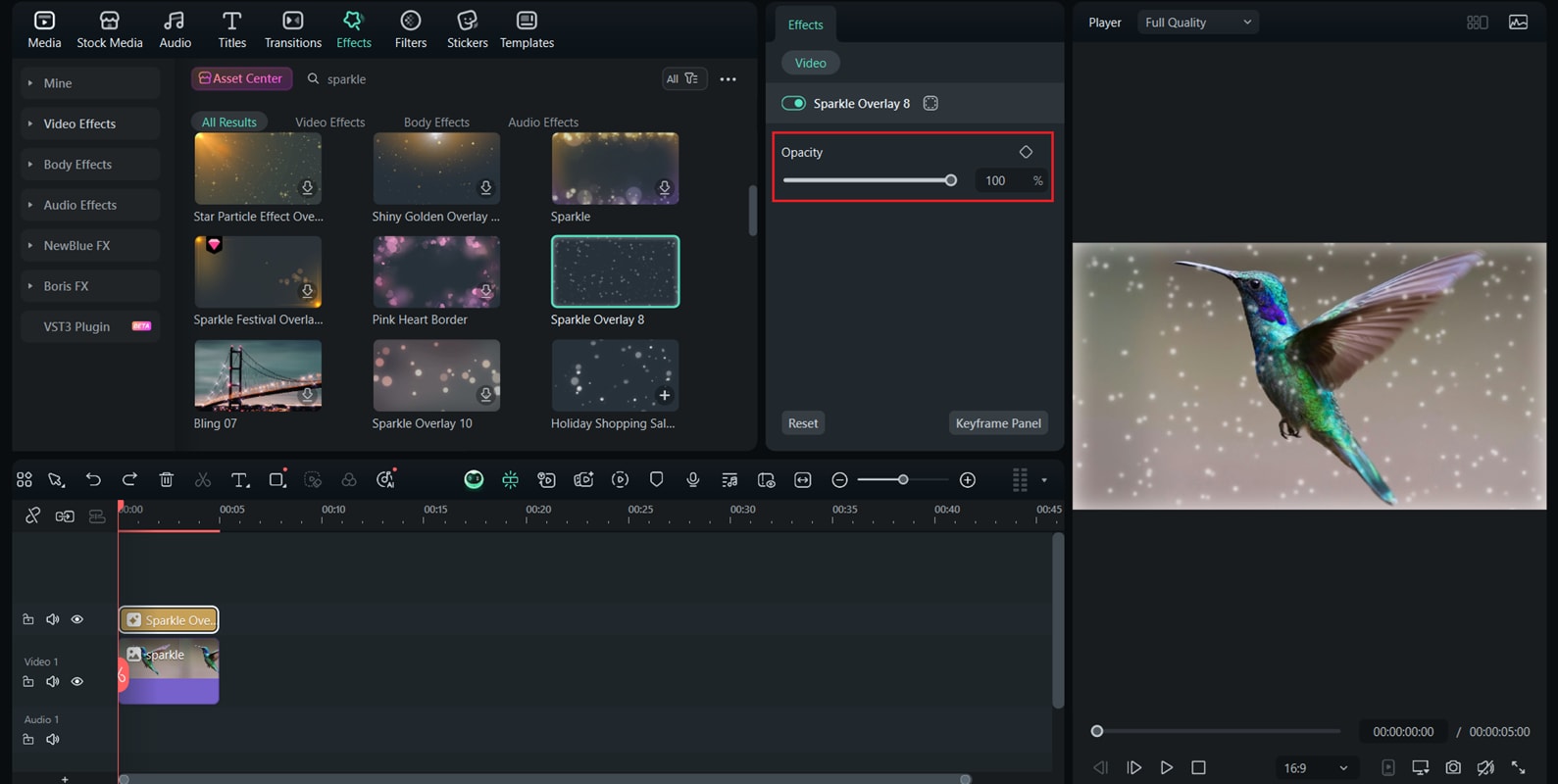Expand the Video Effects category

click(x=90, y=123)
